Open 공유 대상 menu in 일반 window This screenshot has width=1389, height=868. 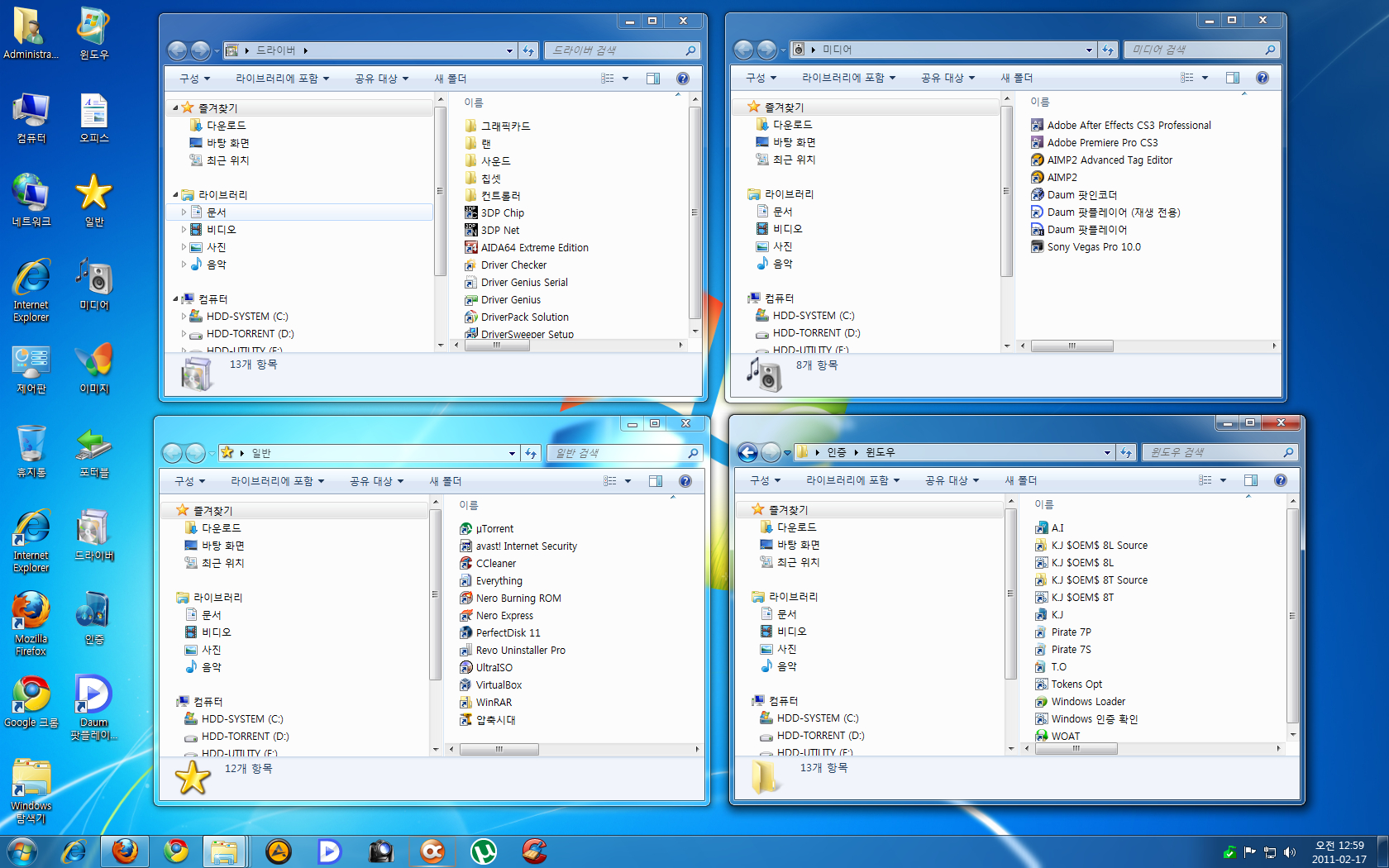376,481
